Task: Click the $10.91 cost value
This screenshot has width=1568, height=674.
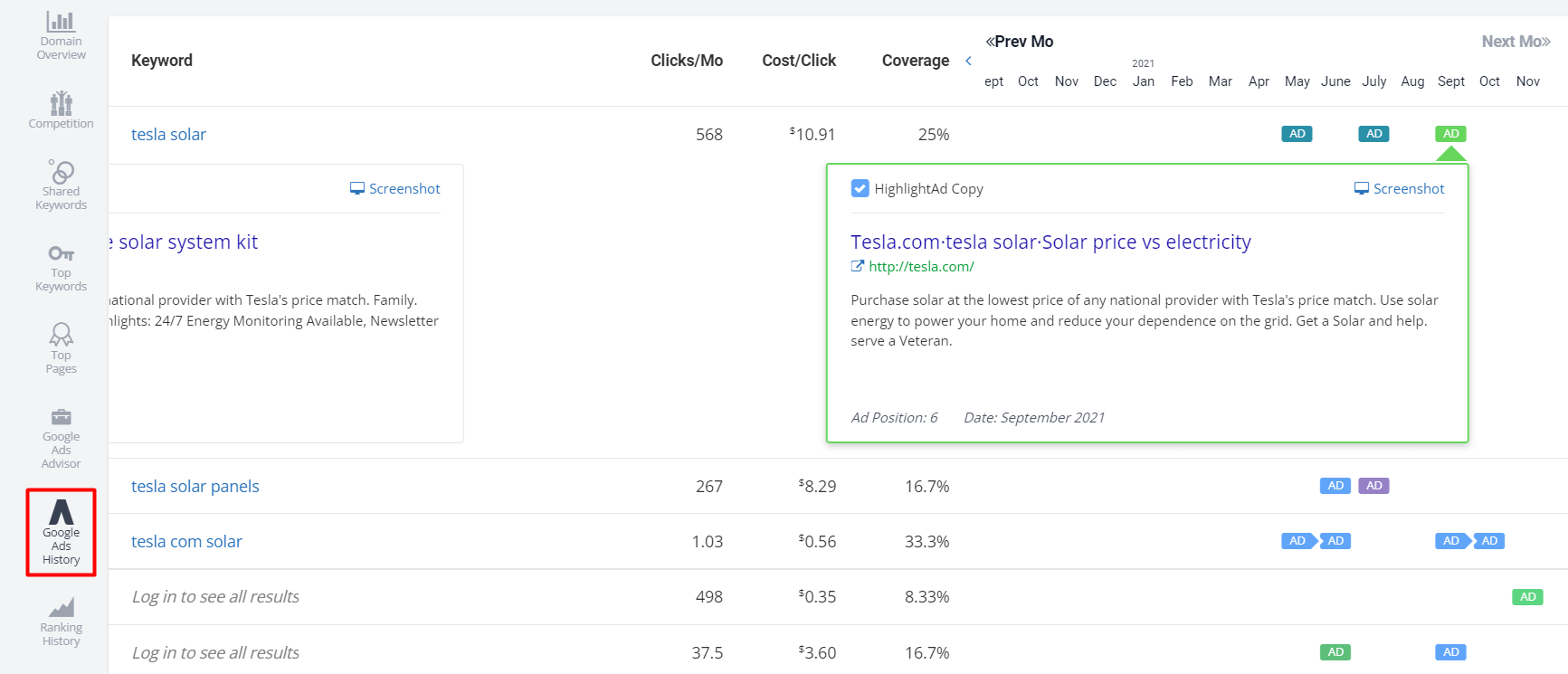Action: click(x=813, y=134)
